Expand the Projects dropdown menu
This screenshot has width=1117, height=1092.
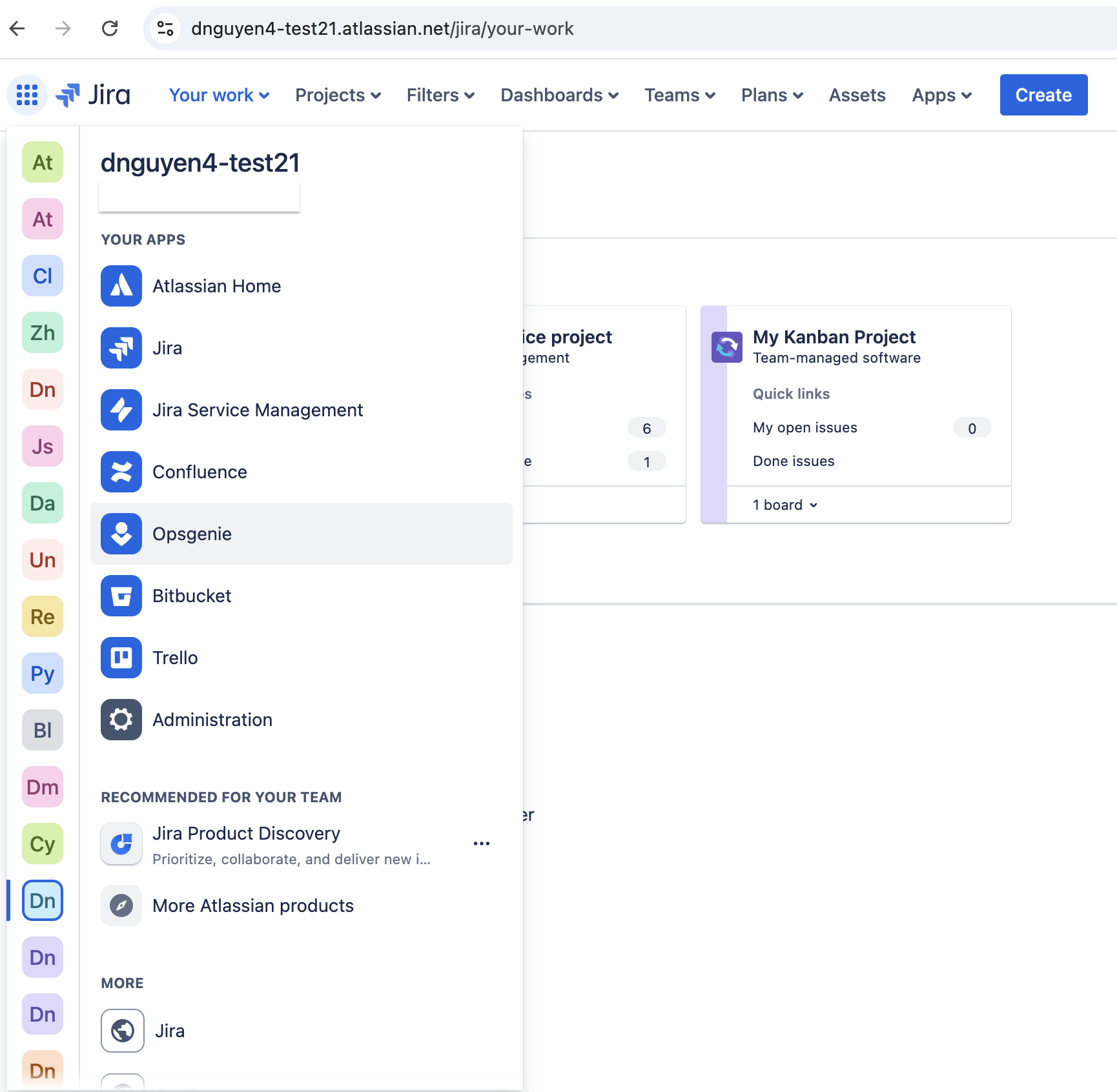point(338,95)
